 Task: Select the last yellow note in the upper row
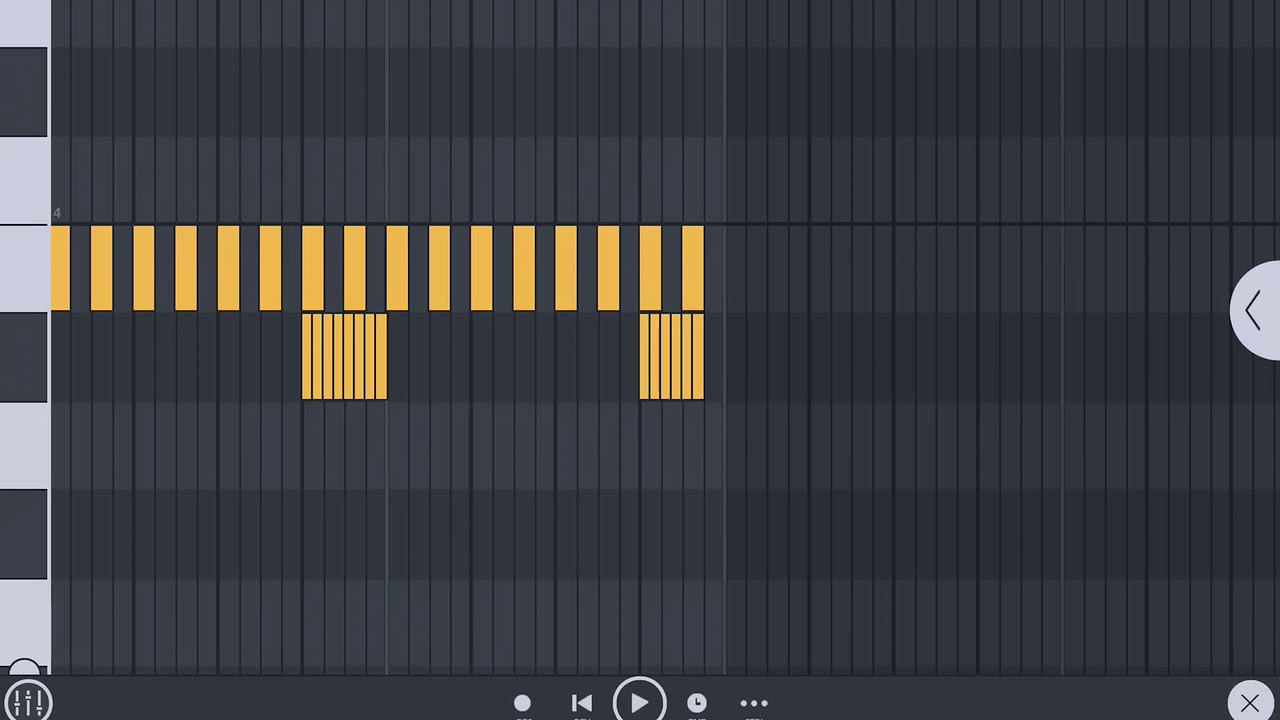click(x=693, y=268)
